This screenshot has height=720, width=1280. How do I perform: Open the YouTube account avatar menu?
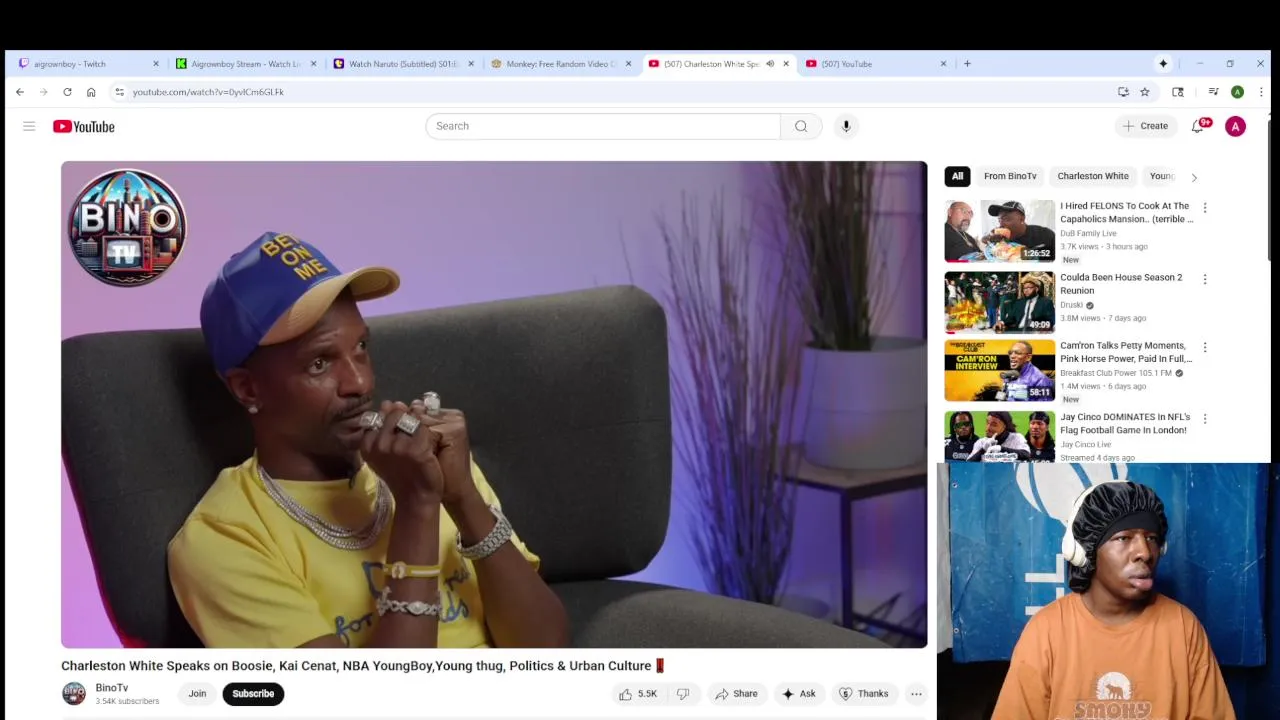click(x=1235, y=126)
